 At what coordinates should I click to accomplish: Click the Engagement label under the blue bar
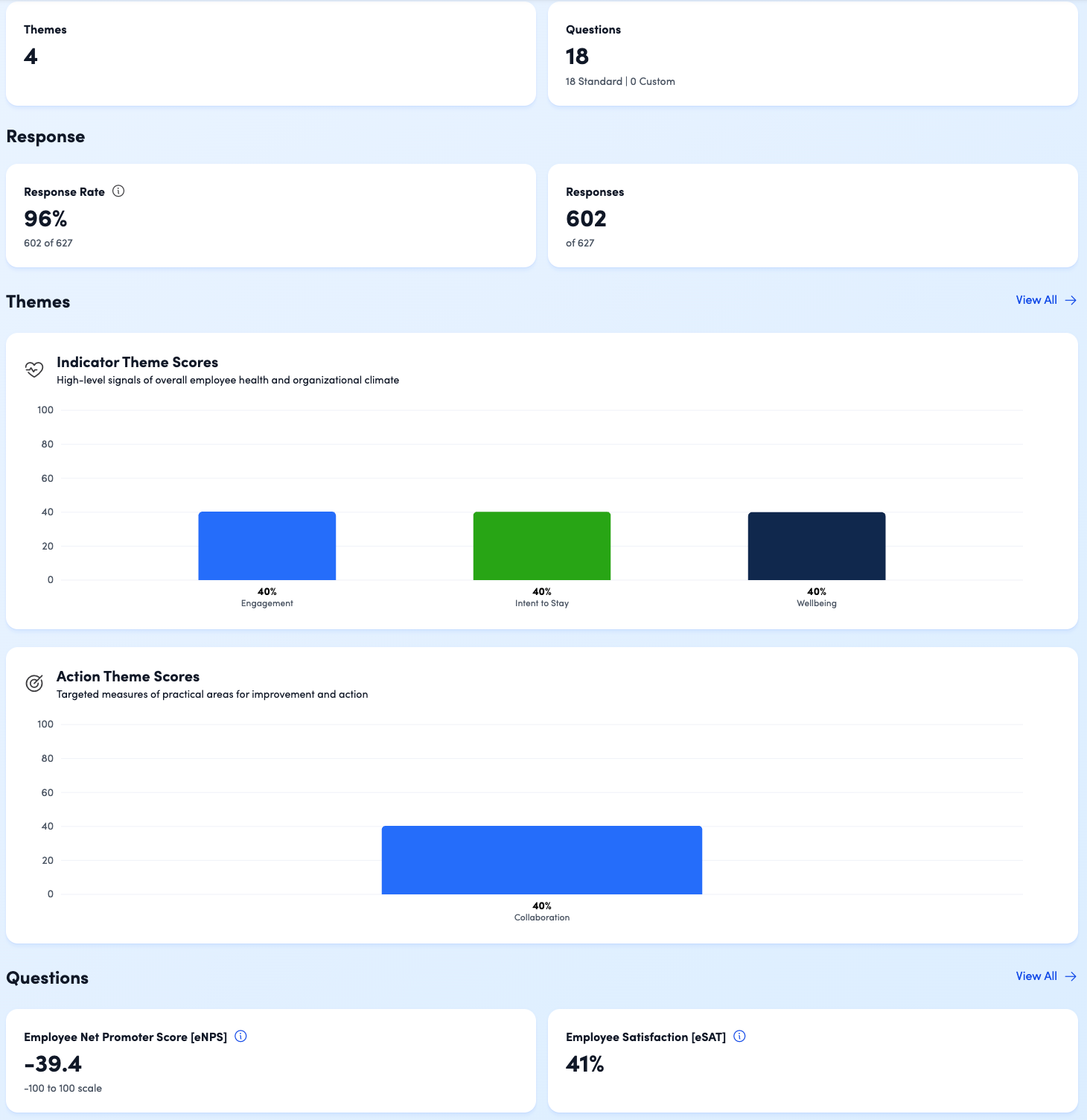267,603
